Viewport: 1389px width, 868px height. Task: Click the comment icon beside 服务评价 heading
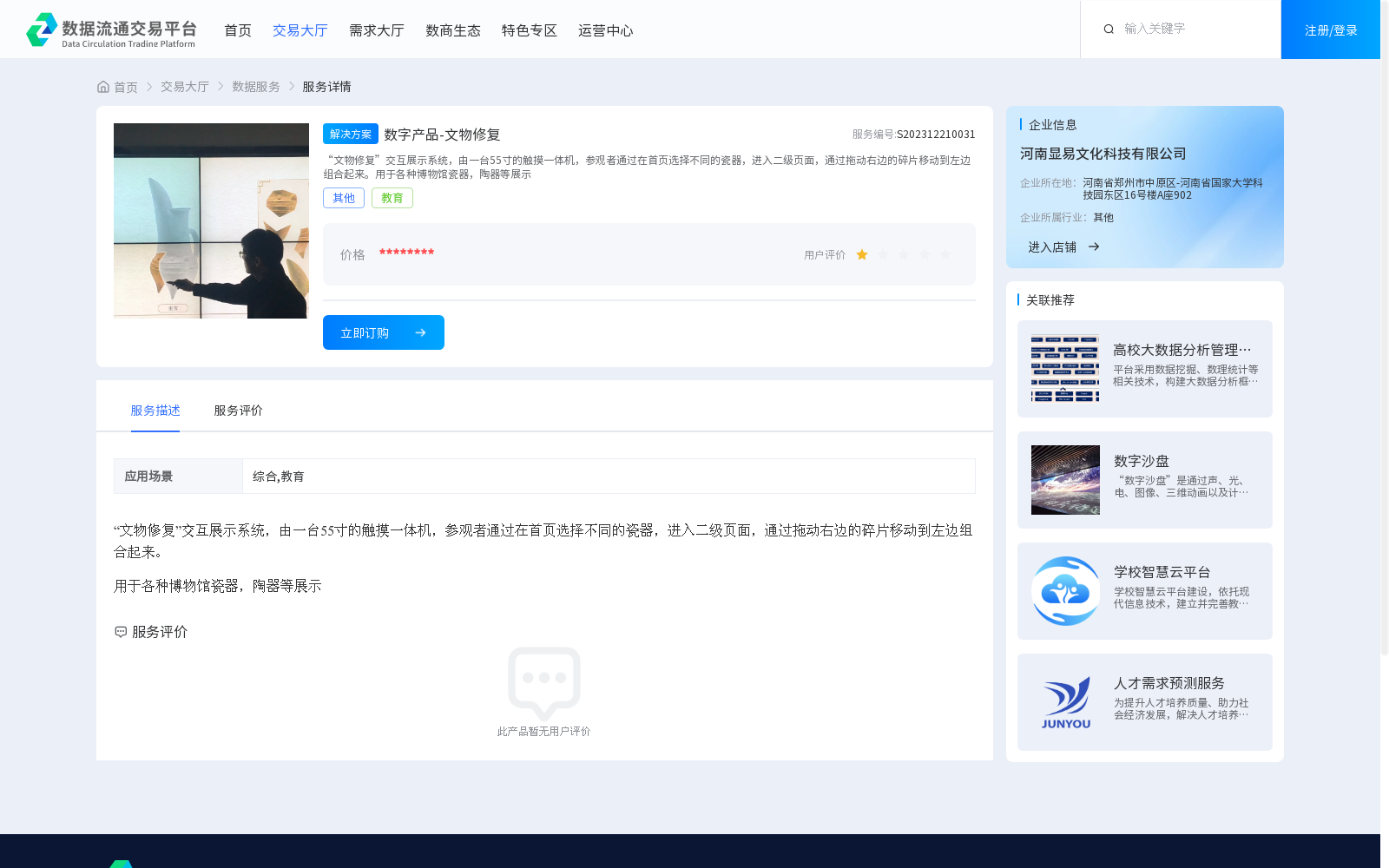(121, 632)
